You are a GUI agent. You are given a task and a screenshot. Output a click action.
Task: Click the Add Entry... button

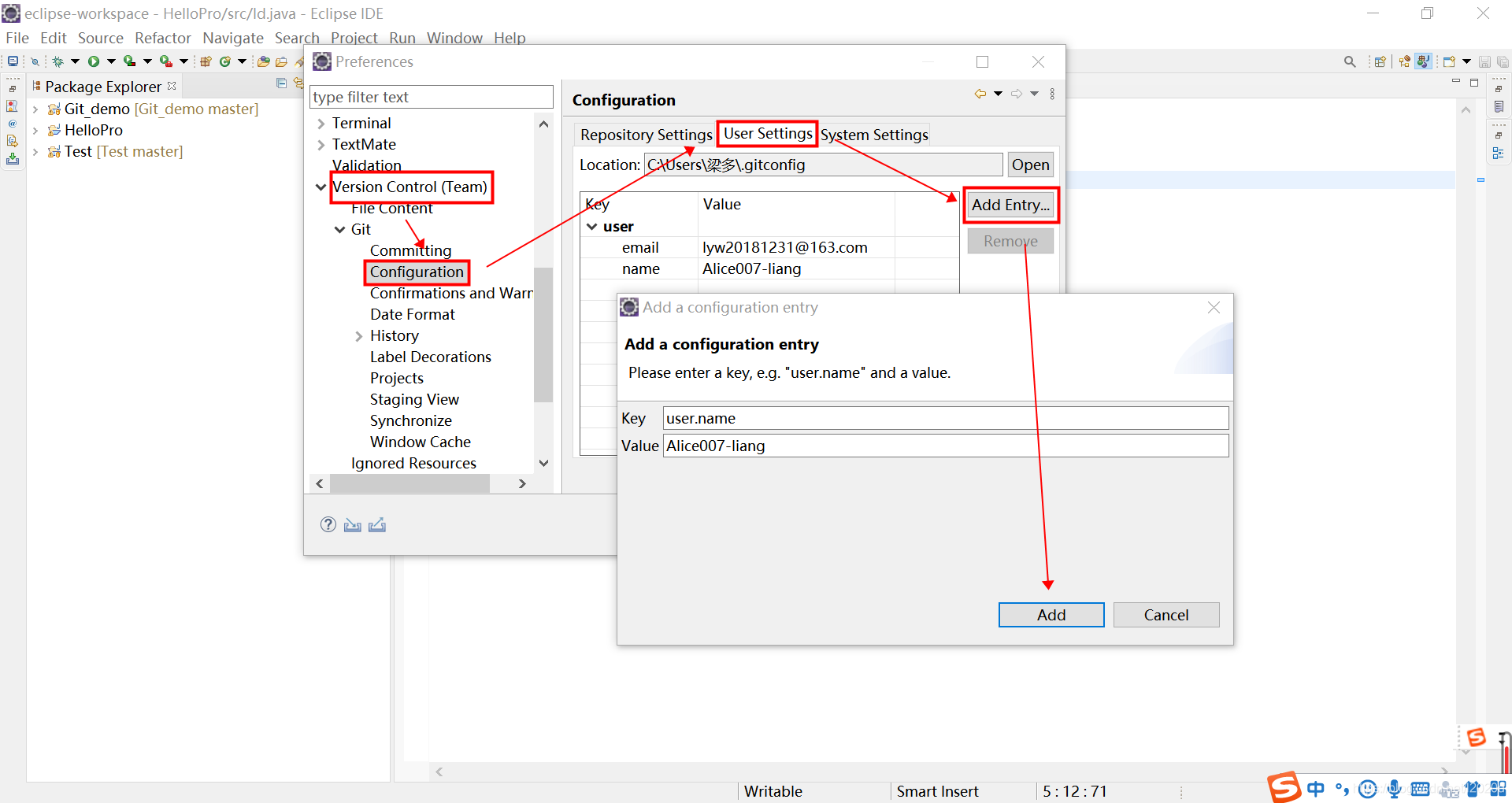point(1010,205)
